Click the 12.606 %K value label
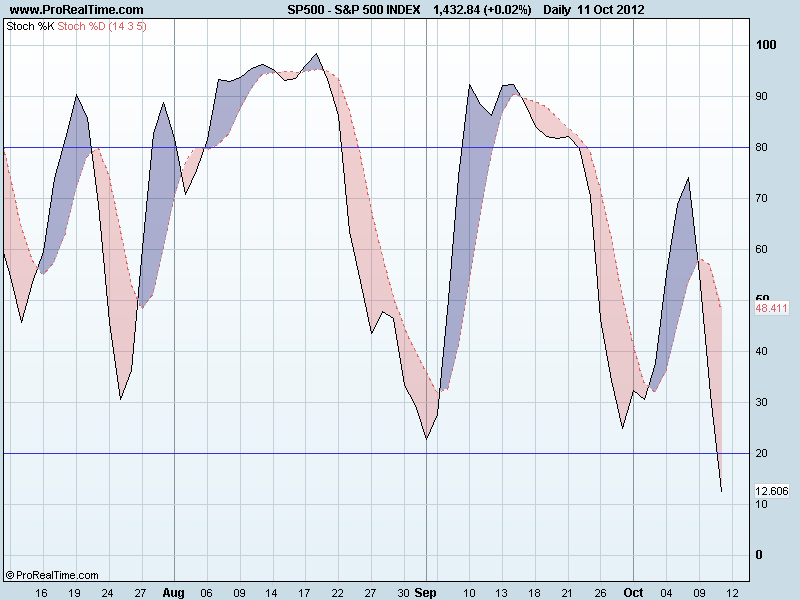This screenshot has height=600, width=800. pyautogui.click(x=771, y=491)
